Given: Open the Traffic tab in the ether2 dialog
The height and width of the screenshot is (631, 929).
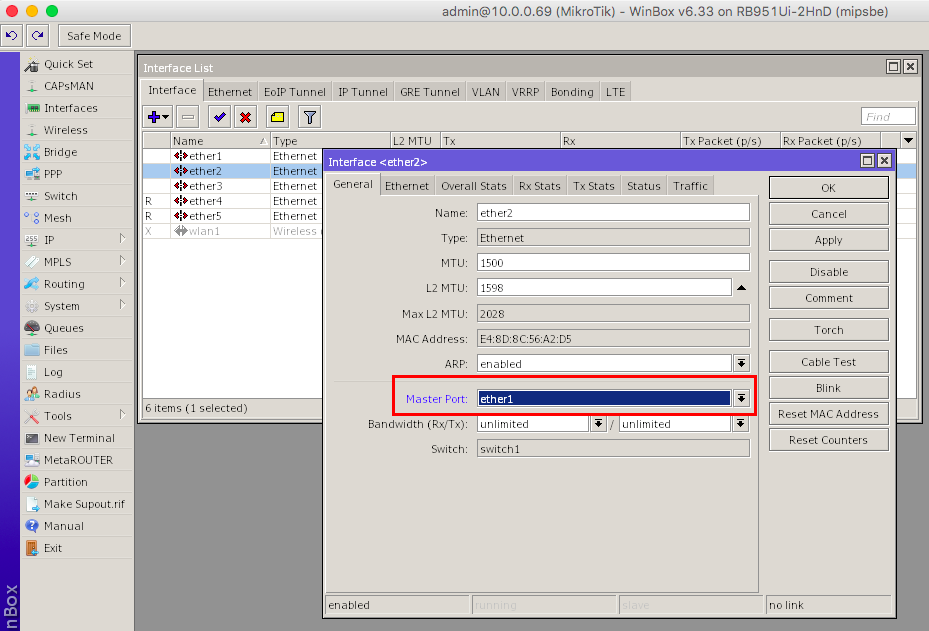Looking at the screenshot, I should [x=690, y=186].
